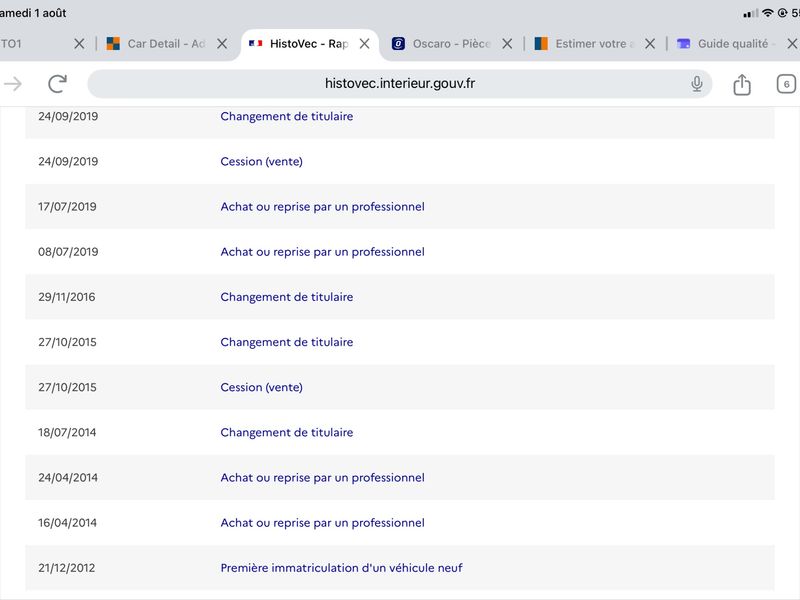Open the share sheet icon
The image size is (800, 600).
[x=742, y=84]
